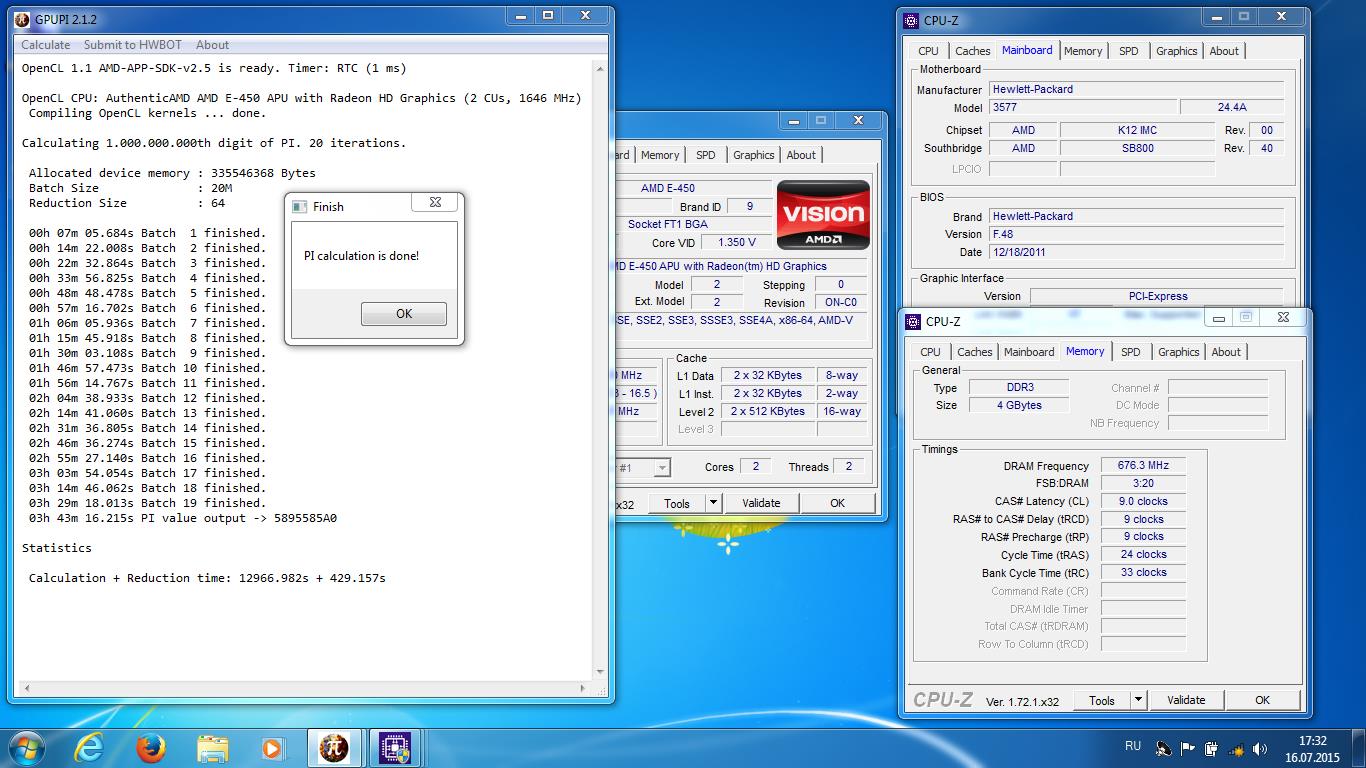Click OK in Memory CPU-Z window

1262,700
